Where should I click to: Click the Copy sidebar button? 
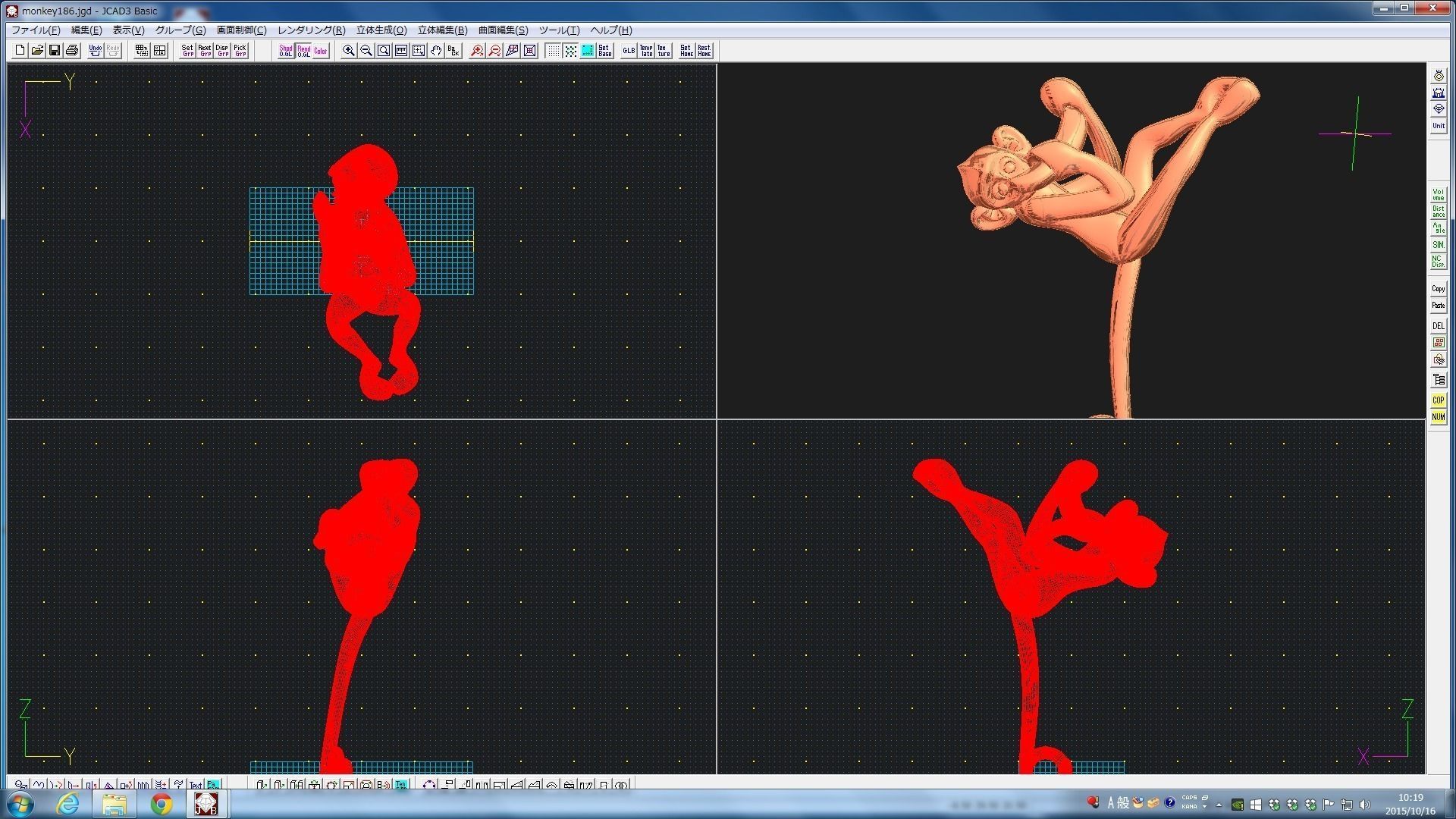pos(1438,289)
